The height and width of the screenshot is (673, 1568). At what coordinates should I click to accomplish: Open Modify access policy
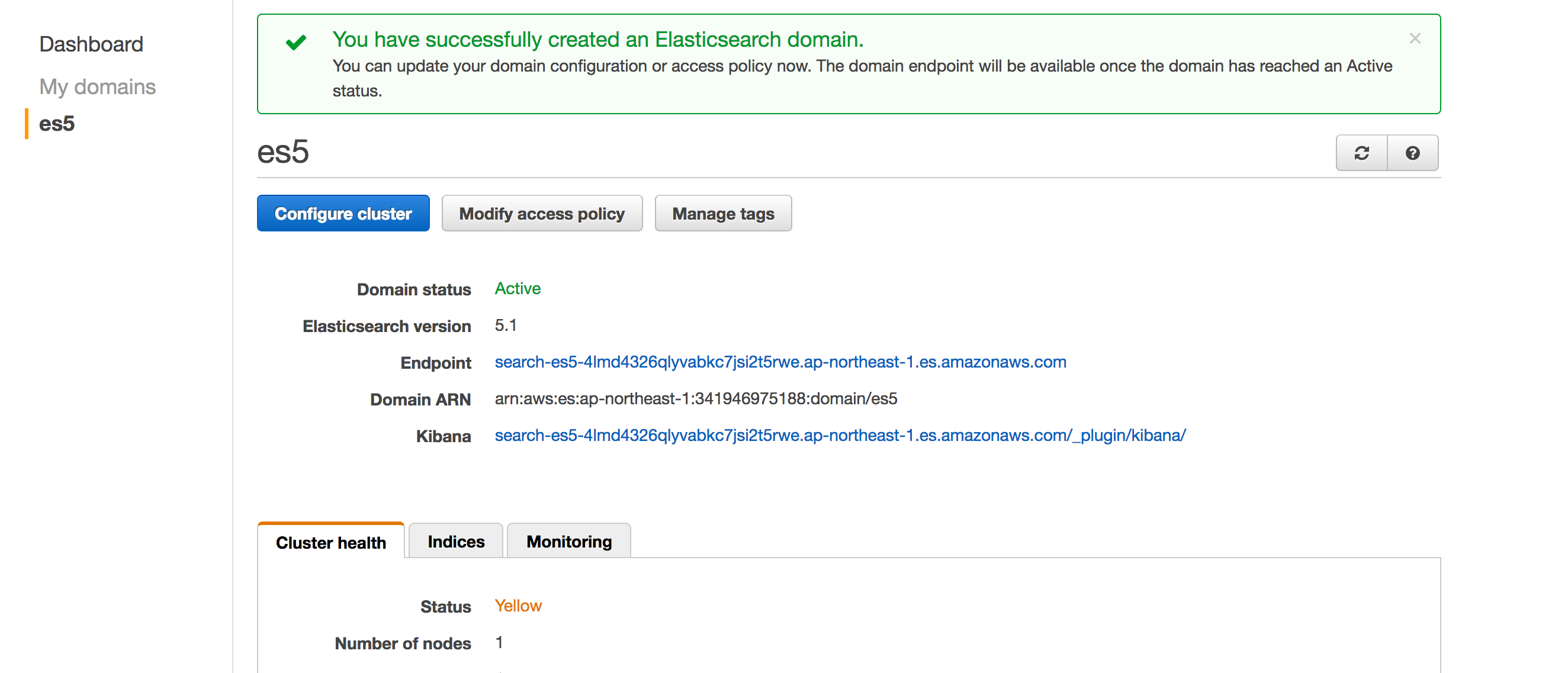542,213
